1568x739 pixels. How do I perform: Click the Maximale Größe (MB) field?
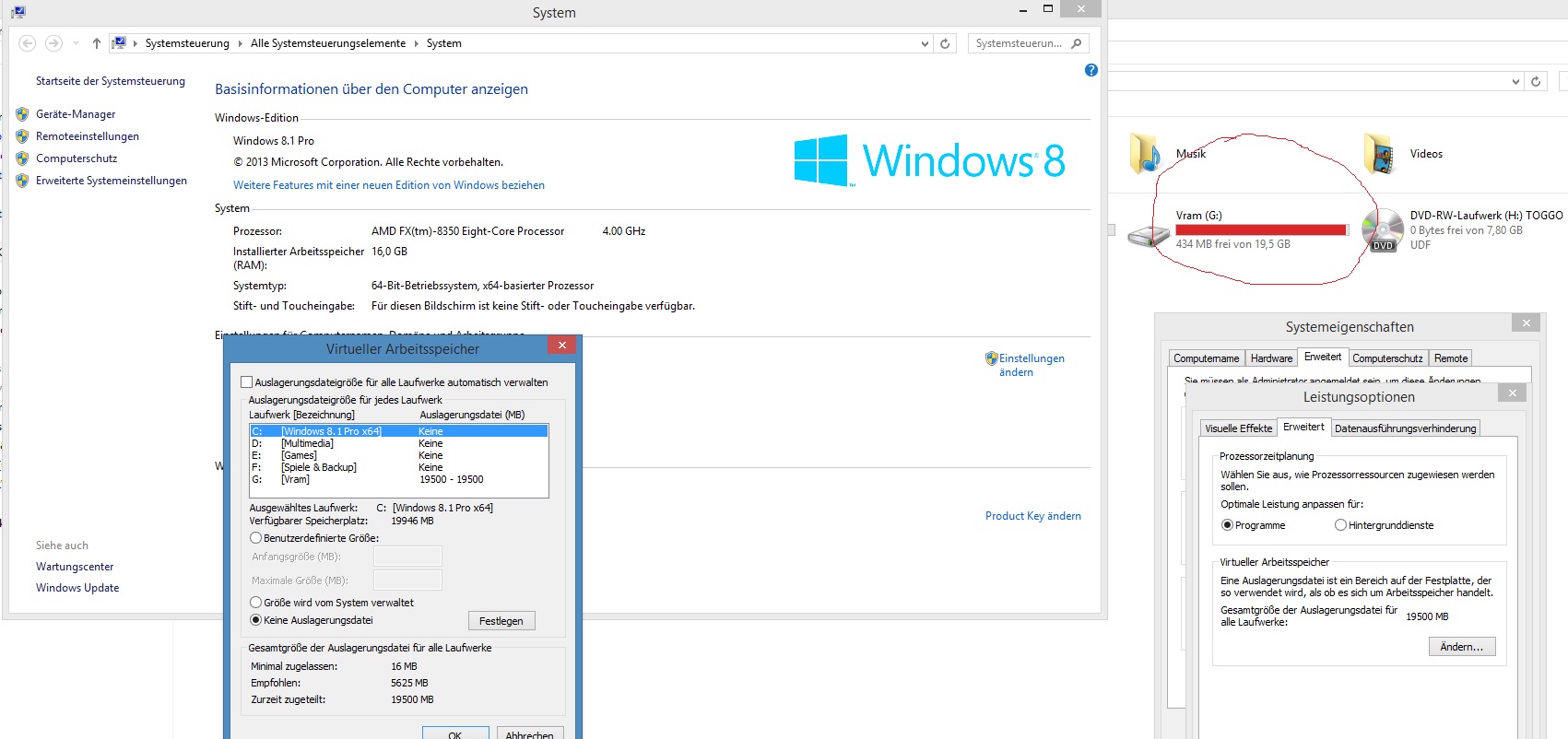point(407,580)
